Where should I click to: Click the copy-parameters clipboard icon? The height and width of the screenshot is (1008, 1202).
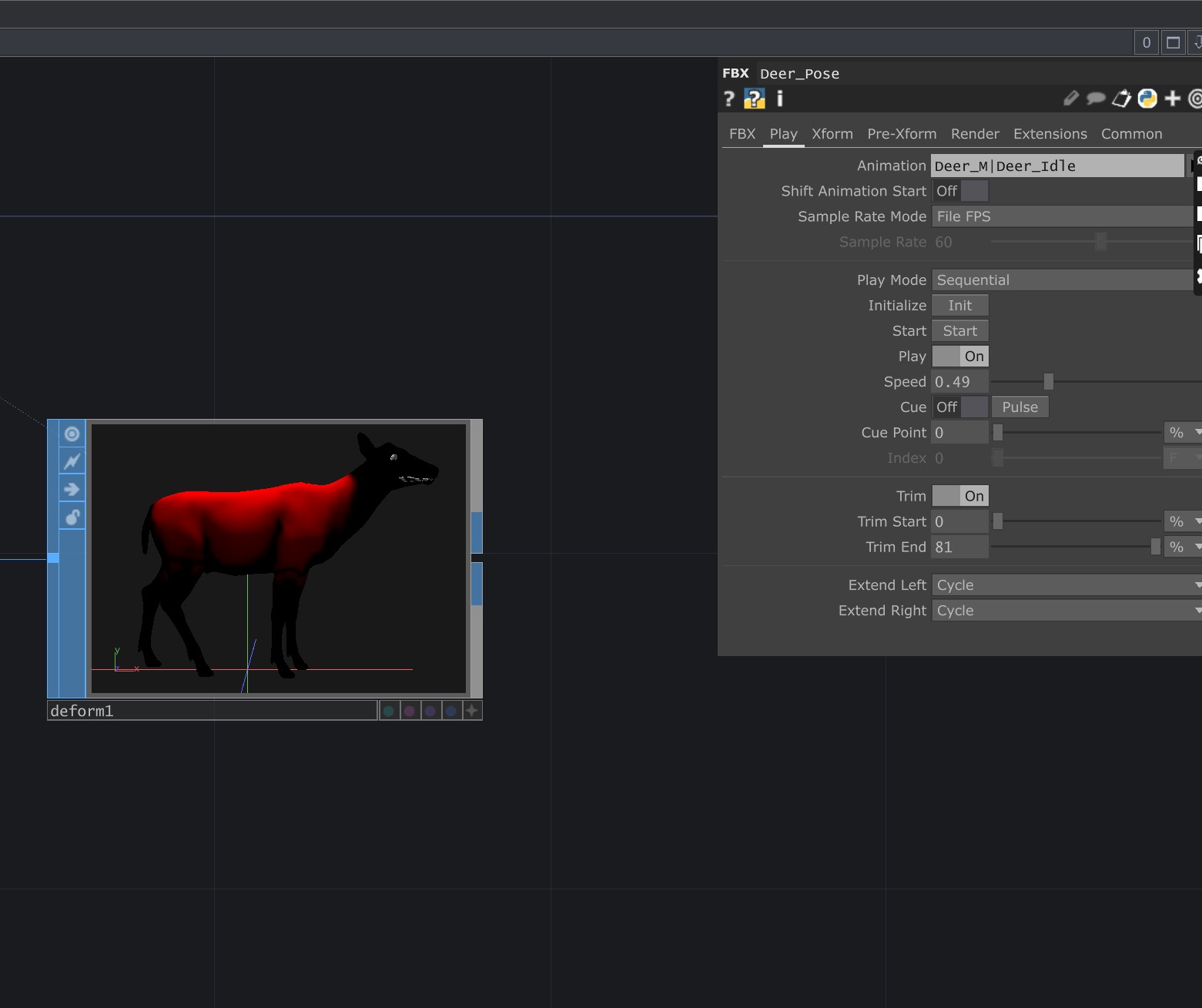pyautogui.click(x=1121, y=98)
